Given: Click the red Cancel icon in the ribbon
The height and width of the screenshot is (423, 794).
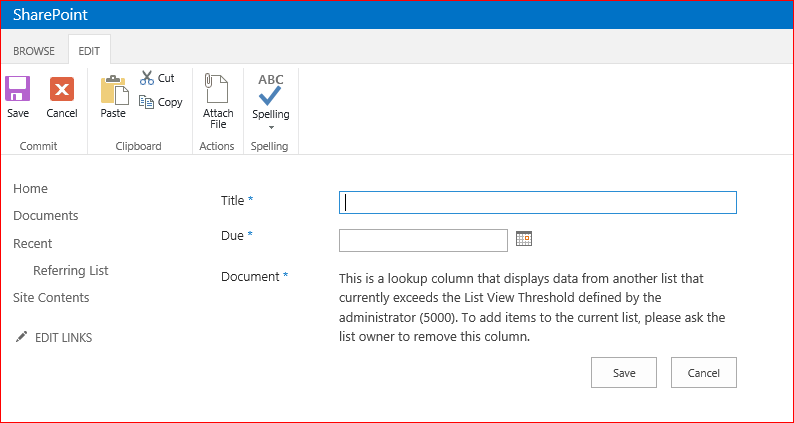Looking at the screenshot, I should coord(62,89).
